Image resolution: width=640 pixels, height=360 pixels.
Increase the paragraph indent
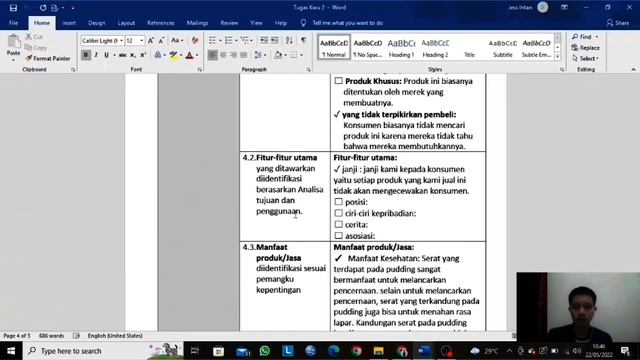pyautogui.click(x=275, y=40)
